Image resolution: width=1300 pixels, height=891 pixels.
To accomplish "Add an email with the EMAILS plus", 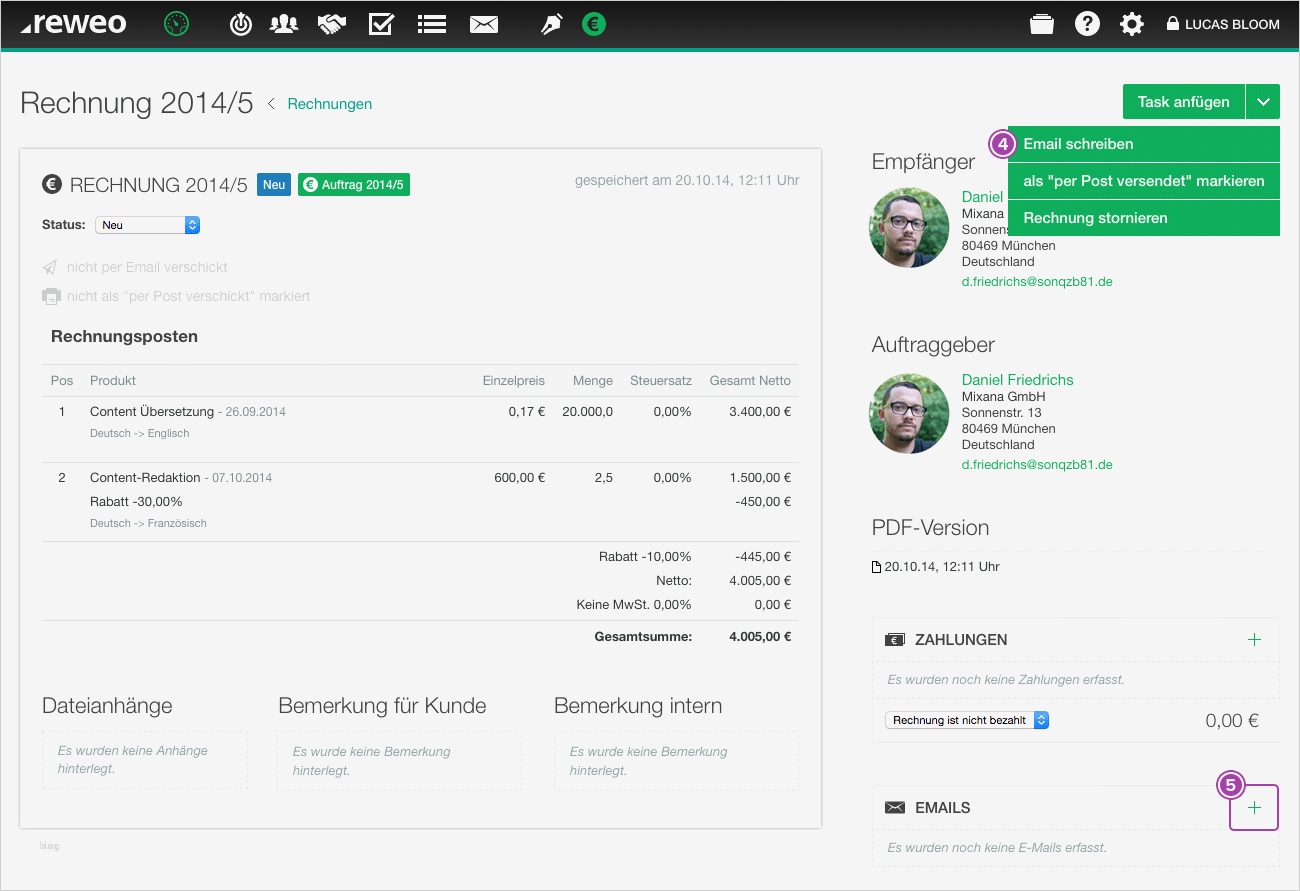I will point(1255,808).
